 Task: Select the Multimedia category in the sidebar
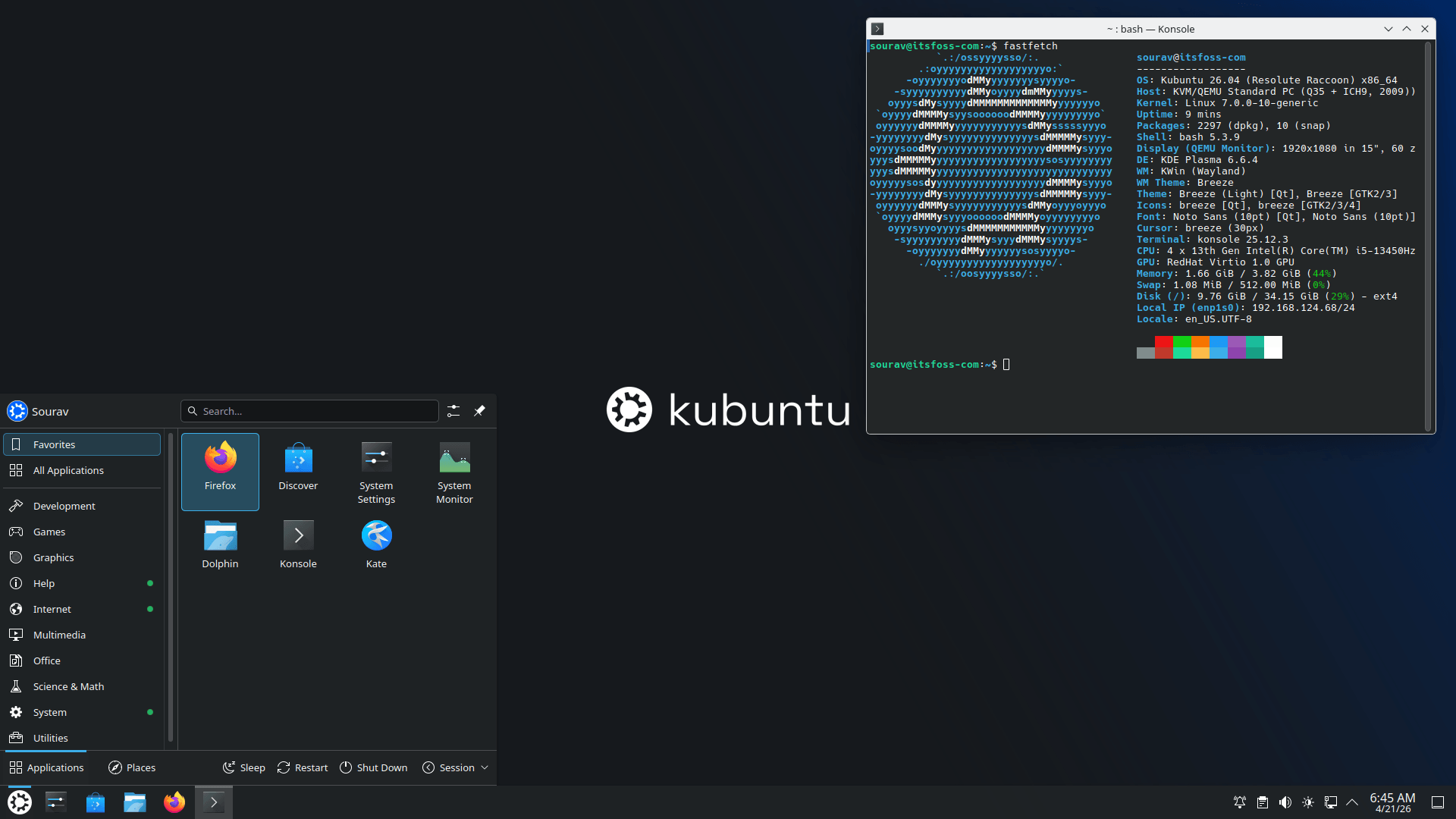coord(58,634)
